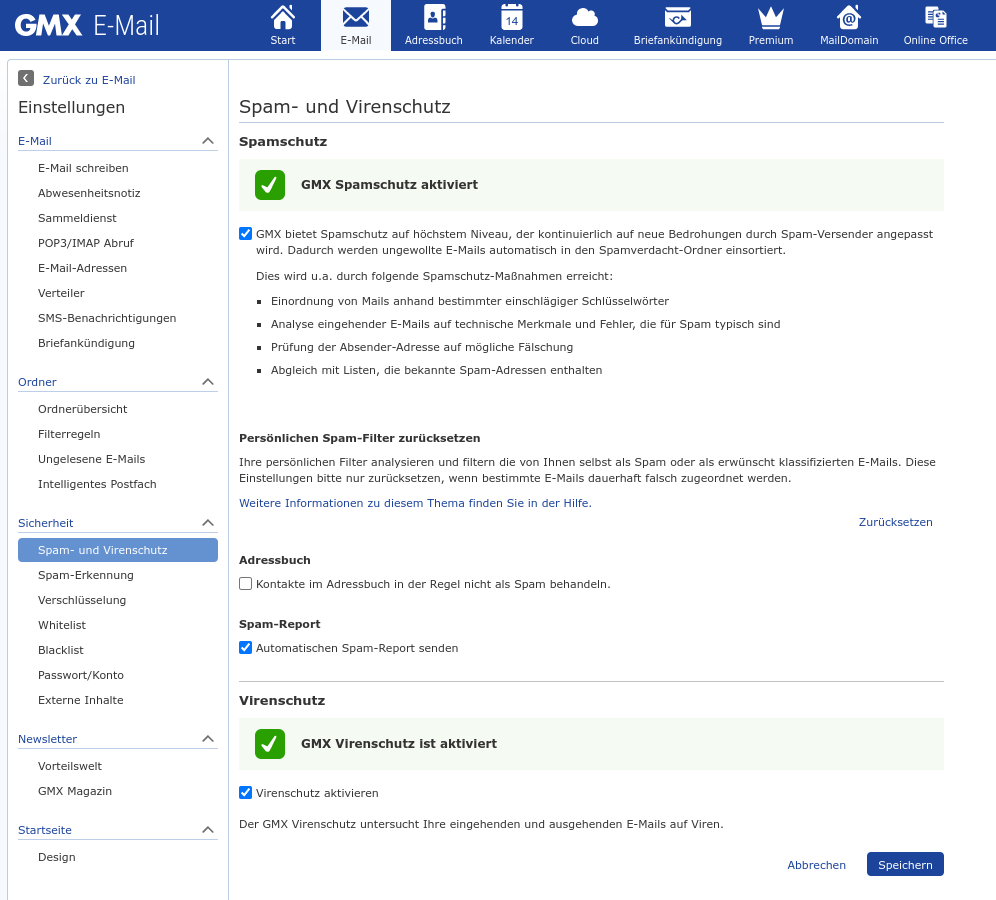Uncheck Automatischen Spam-Report senden
This screenshot has height=900, width=996.
[245, 648]
